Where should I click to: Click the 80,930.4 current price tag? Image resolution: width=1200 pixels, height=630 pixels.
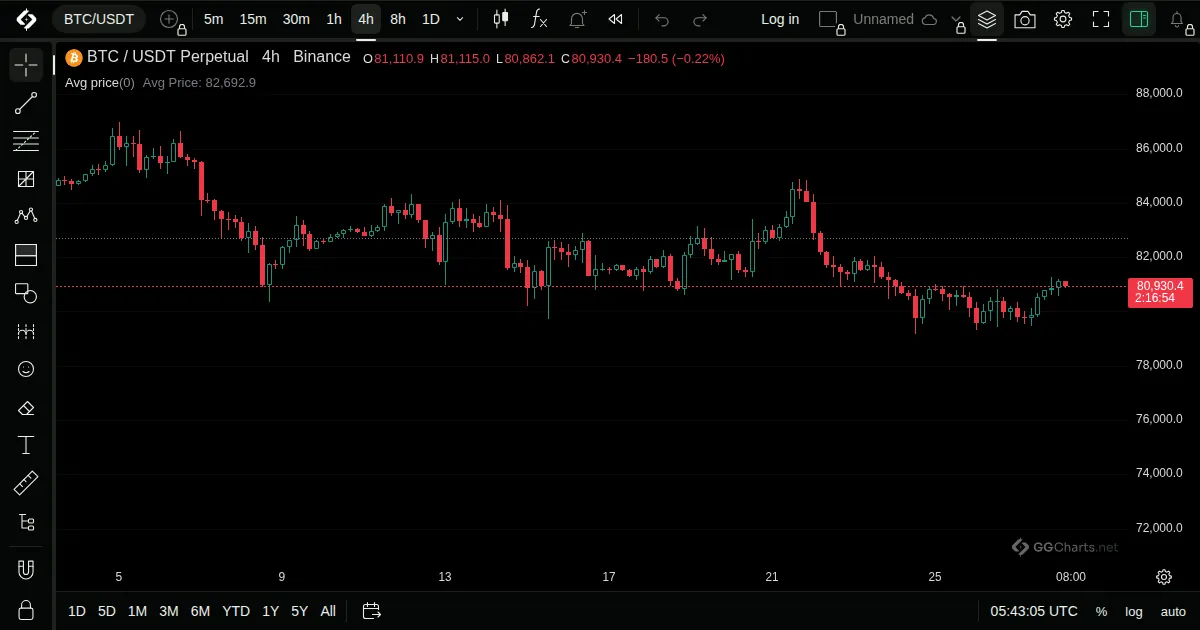click(1160, 292)
